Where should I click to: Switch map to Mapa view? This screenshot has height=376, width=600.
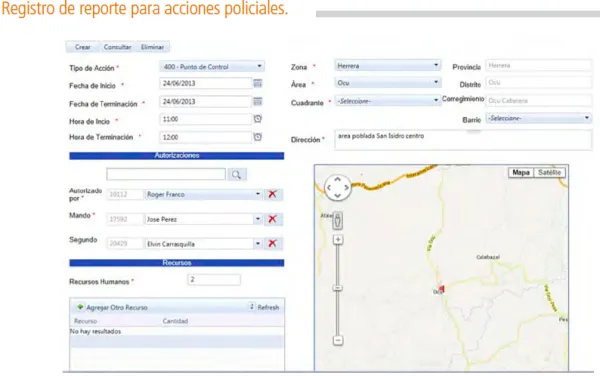tap(521, 173)
